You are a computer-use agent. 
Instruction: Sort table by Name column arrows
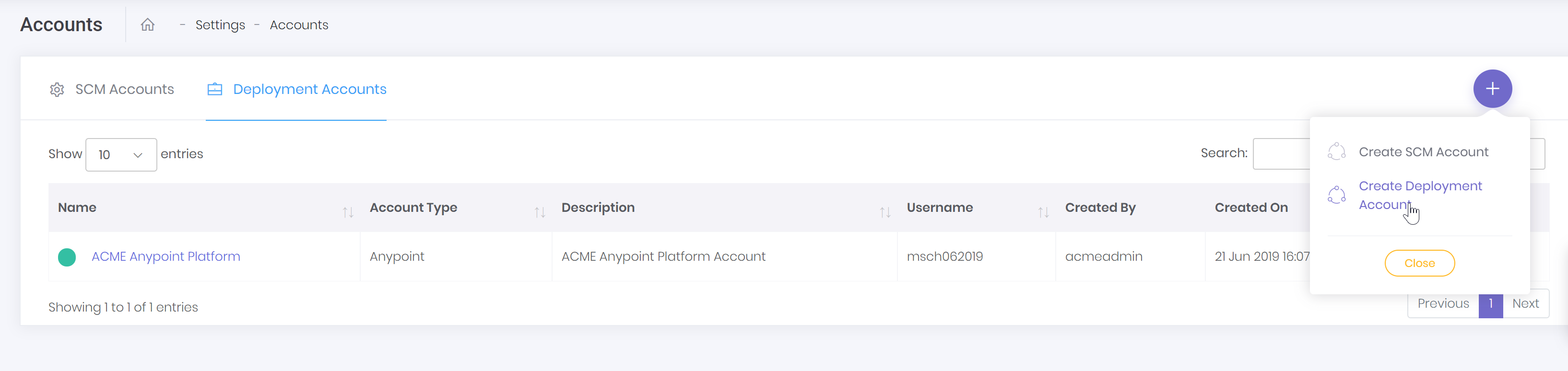point(348,212)
